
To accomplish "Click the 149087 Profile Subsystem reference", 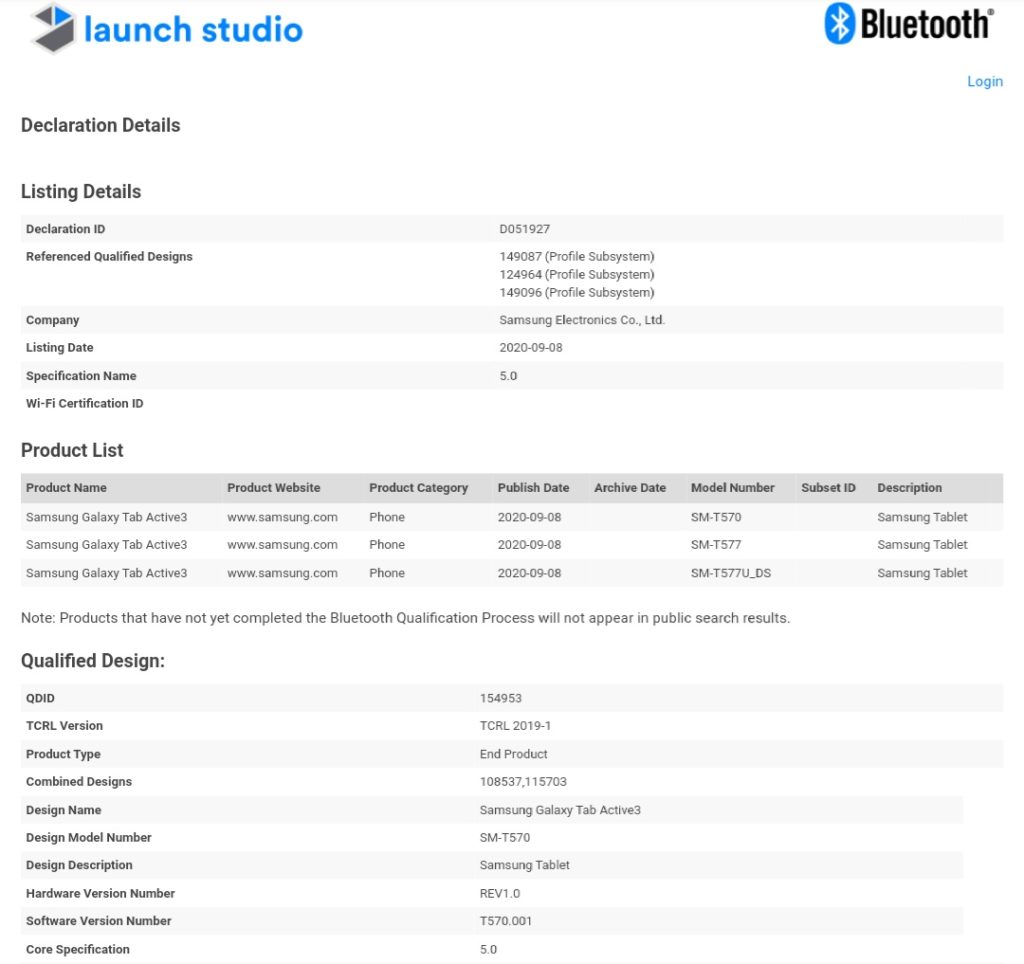I will [x=576, y=257].
